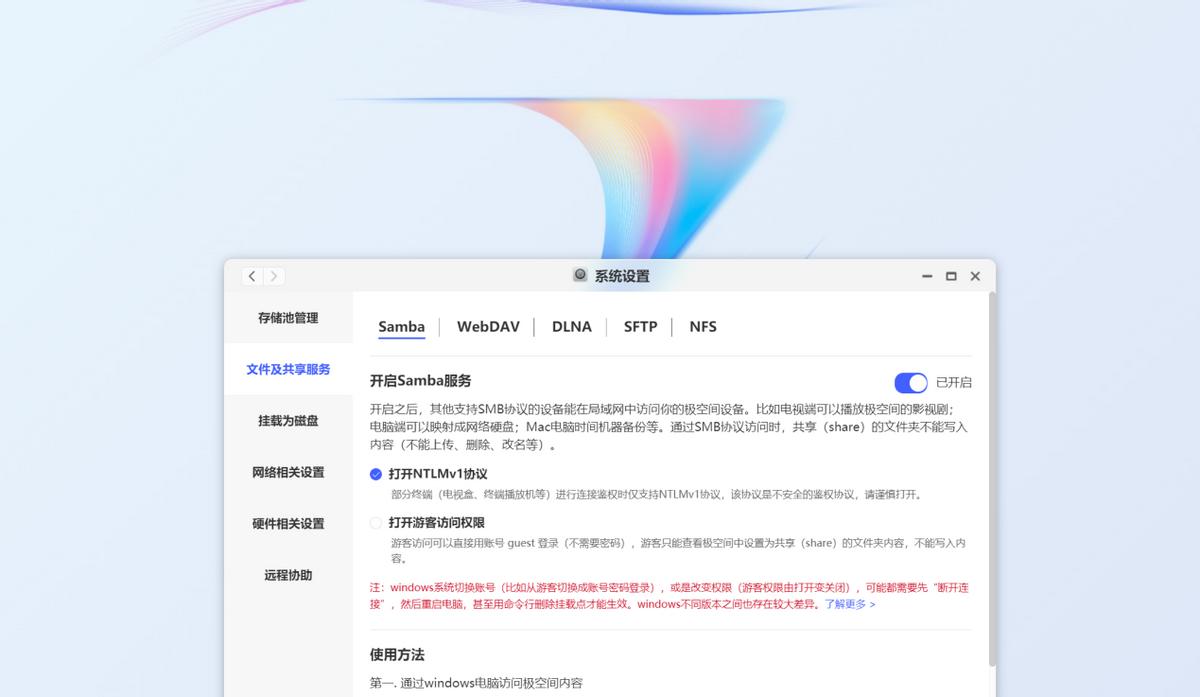This screenshot has height=697, width=1200.
Task: Open 挂载为磁盘 settings
Action: pyautogui.click(x=288, y=421)
